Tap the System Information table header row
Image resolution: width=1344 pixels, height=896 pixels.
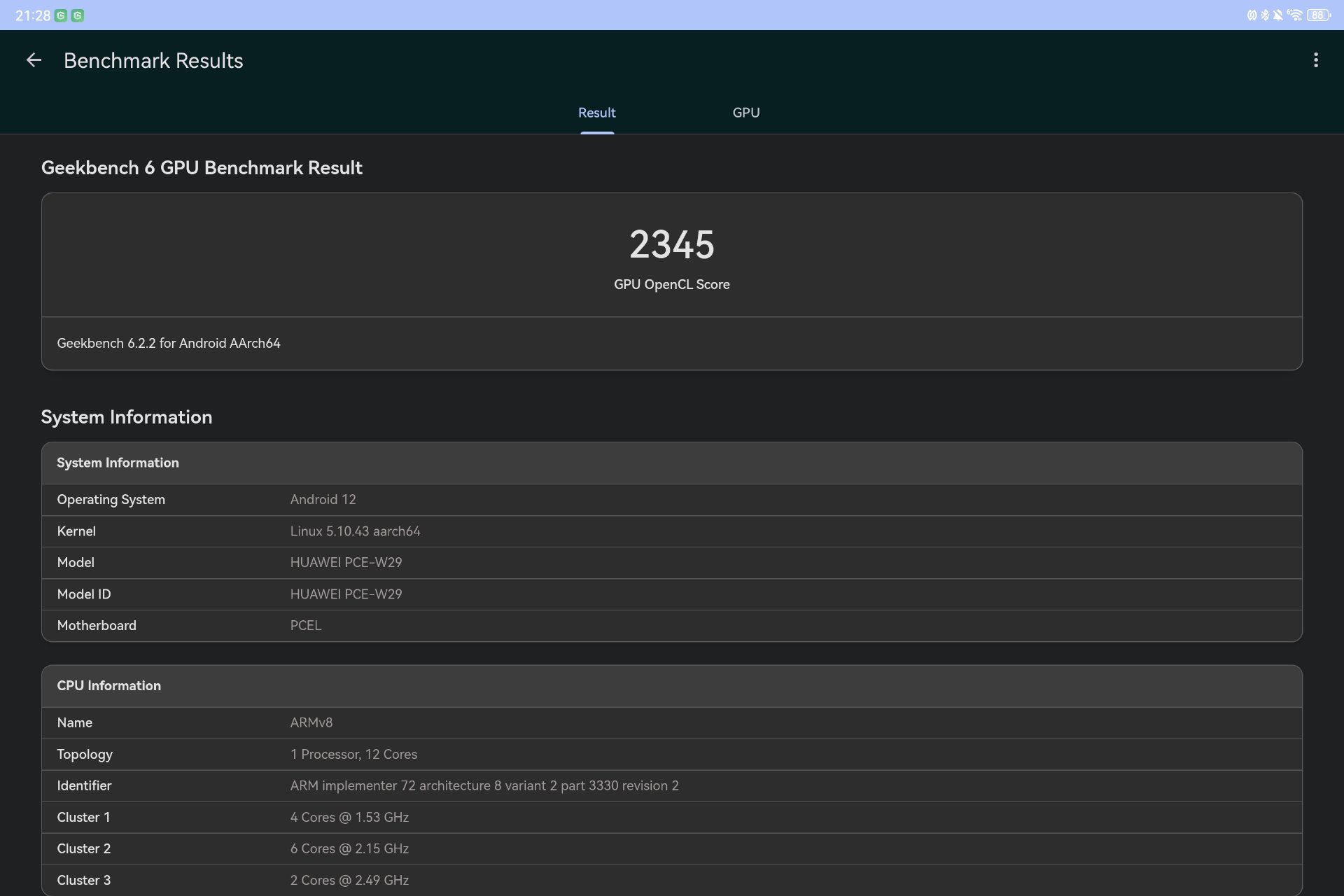click(672, 463)
